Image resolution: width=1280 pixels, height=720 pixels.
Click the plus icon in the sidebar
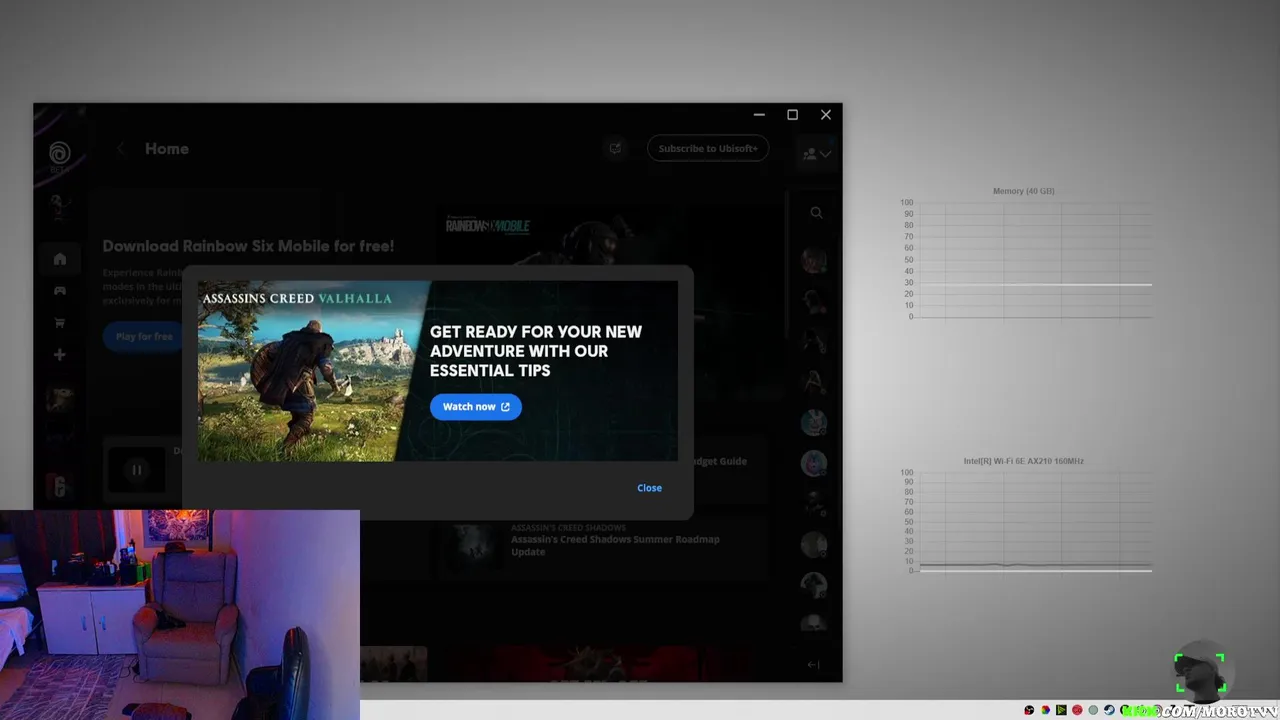[60, 355]
